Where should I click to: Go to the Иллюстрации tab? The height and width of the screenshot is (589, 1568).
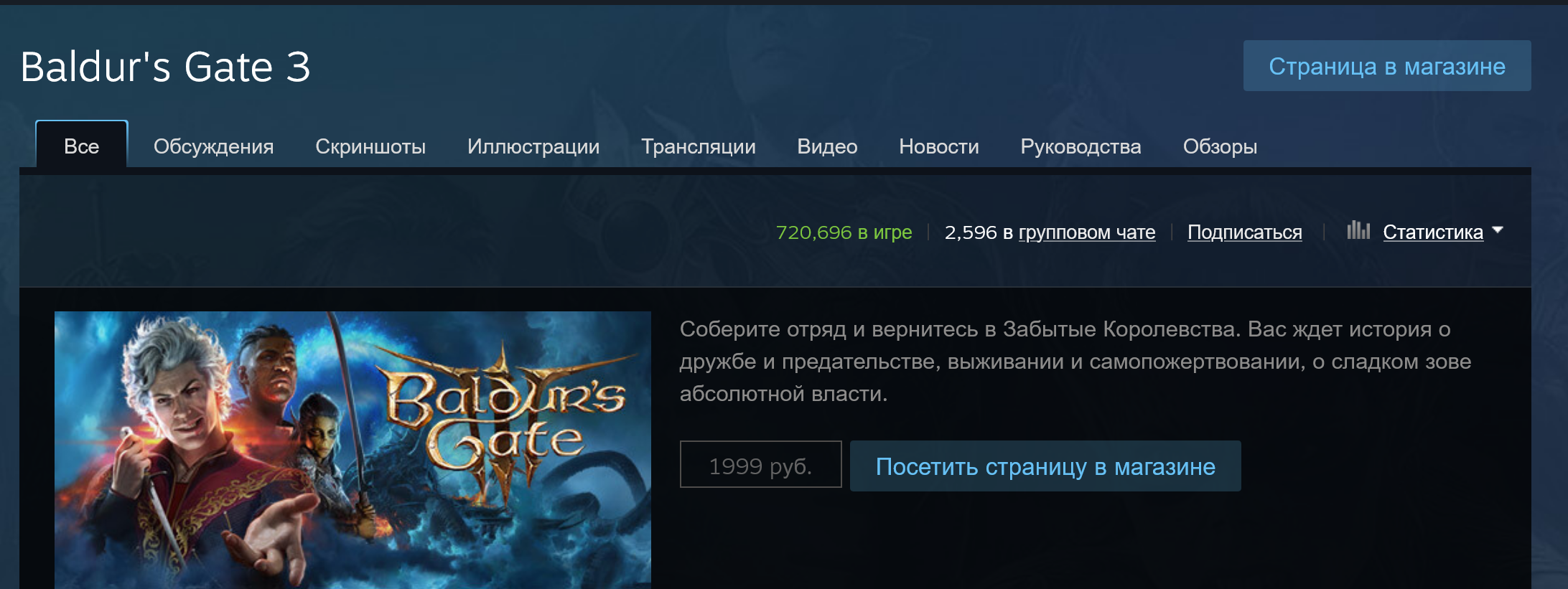pos(533,146)
